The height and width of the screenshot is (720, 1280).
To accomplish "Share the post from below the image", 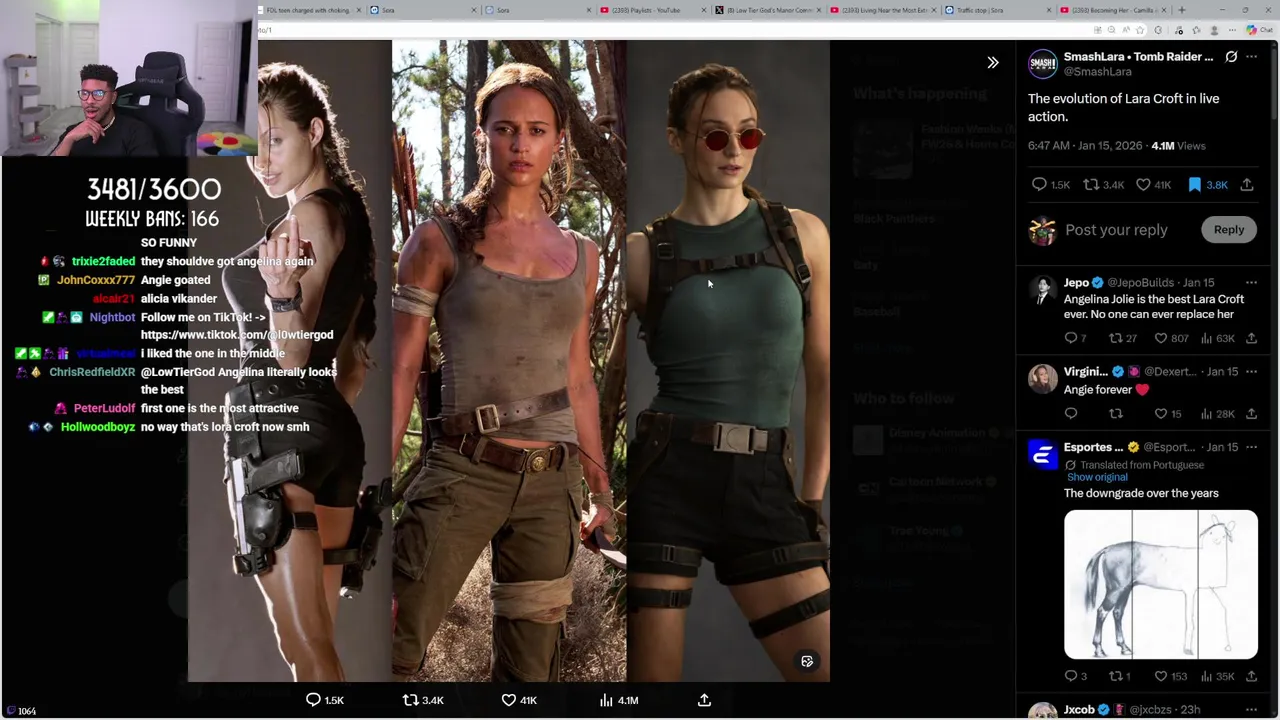I will coord(704,700).
